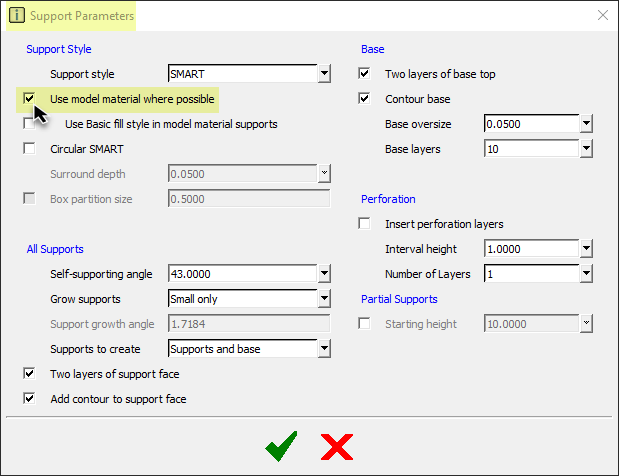
Task: Close the Support Parameters dialog
Action: 602,16
